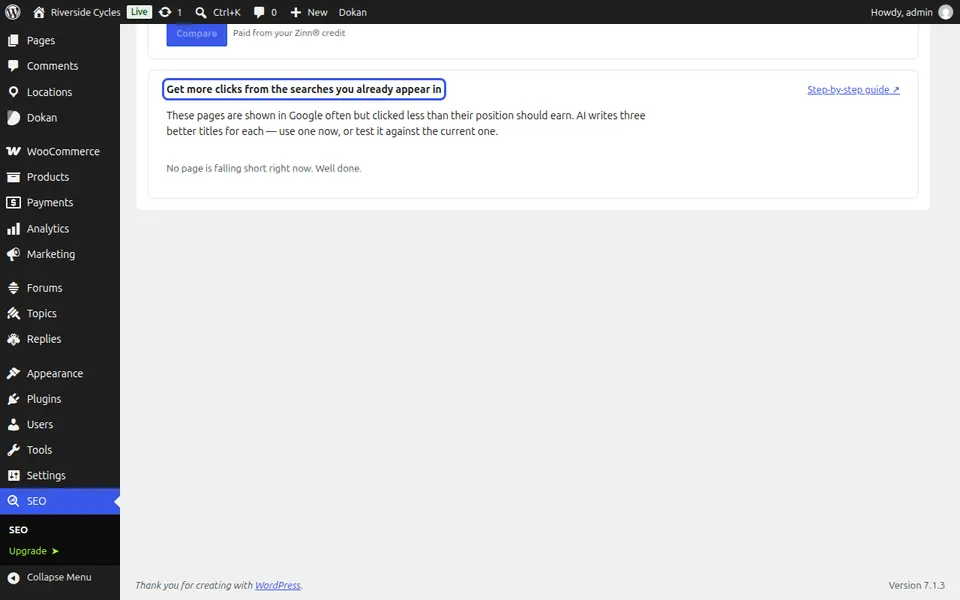This screenshot has width=960, height=600.
Task: Open the Riverside Cycles home icon
Action: click(x=39, y=12)
